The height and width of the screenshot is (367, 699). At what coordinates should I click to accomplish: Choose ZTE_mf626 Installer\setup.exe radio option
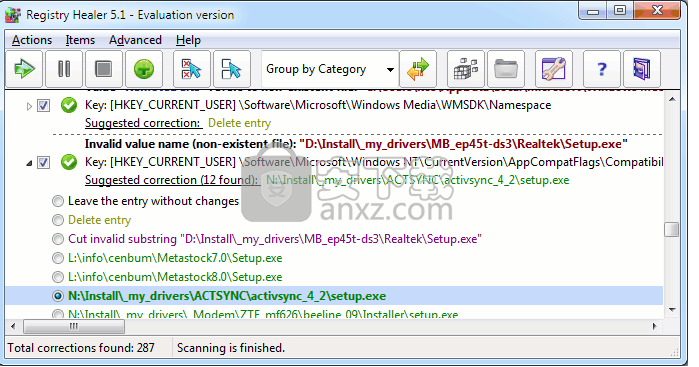click(58, 314)
